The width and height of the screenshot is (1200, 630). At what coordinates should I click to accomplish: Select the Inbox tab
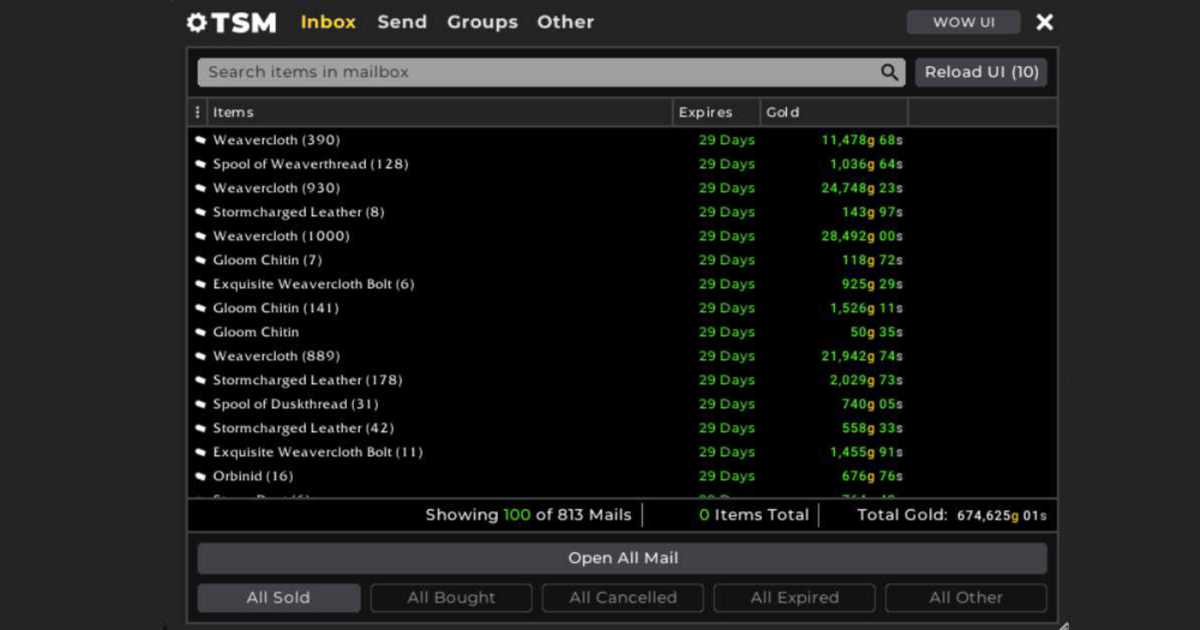pos(328,21)
